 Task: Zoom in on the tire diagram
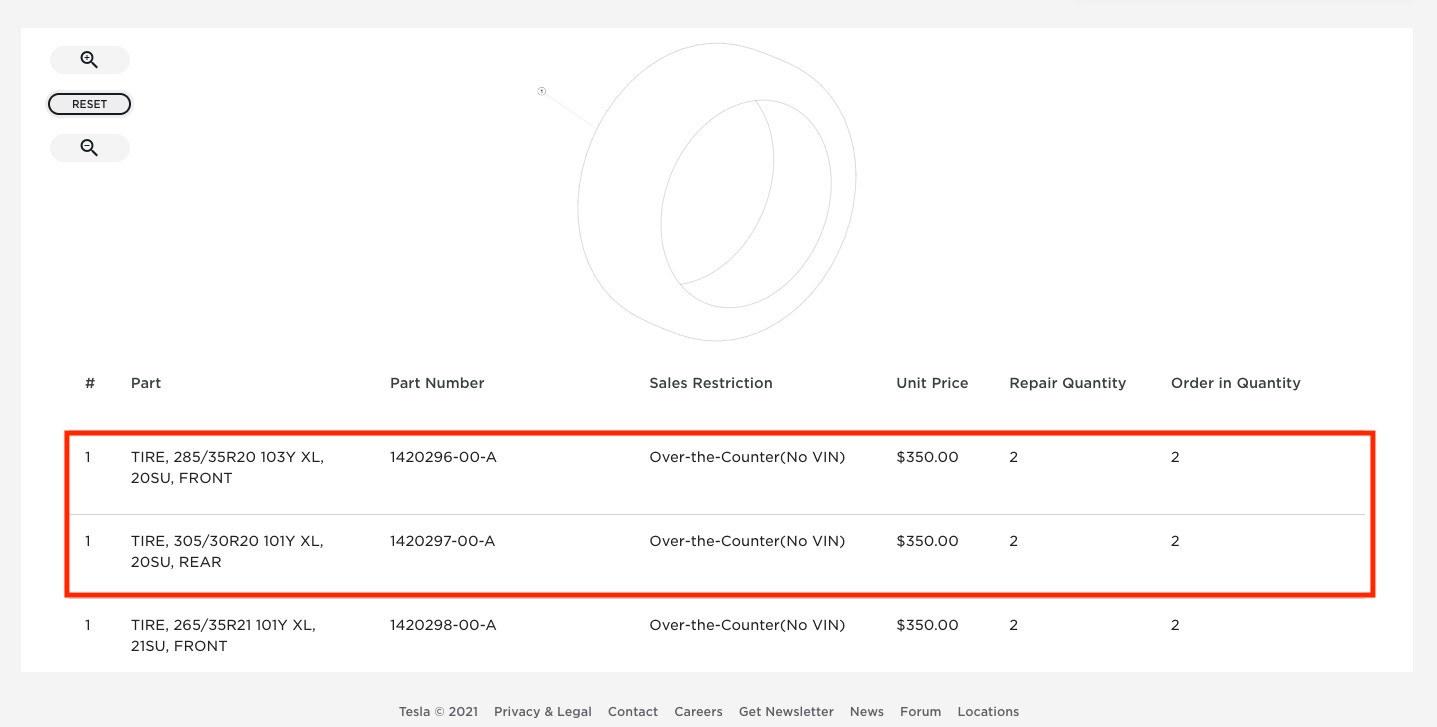pyautogui.click(x=90, y=60)
